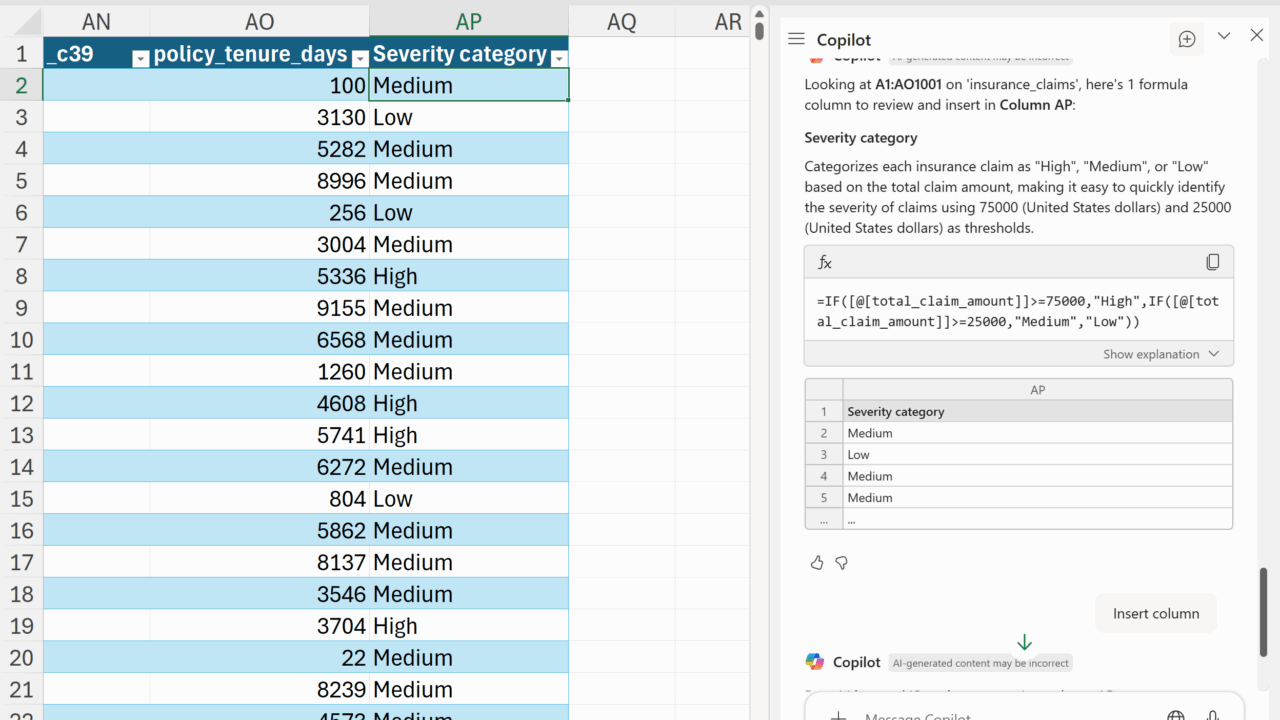Click the microphone icon in message box
Viewport: 1280px width, 720px height.
(1212, 715)
